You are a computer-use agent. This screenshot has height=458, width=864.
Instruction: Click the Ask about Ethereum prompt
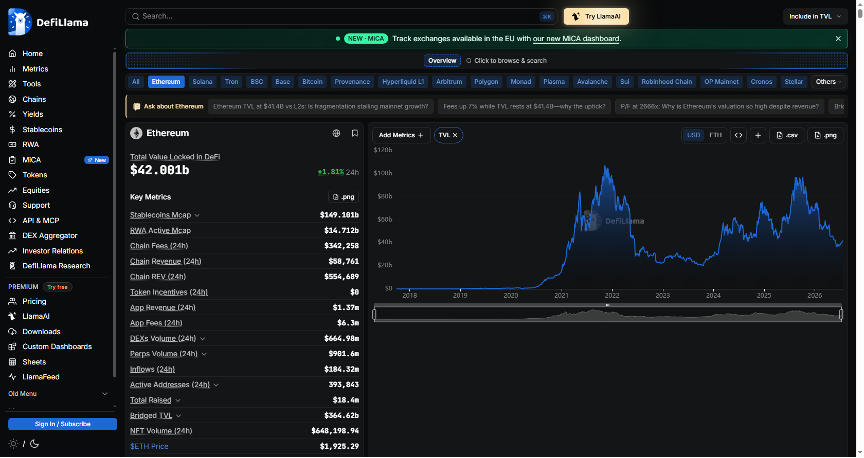[169, 106]
